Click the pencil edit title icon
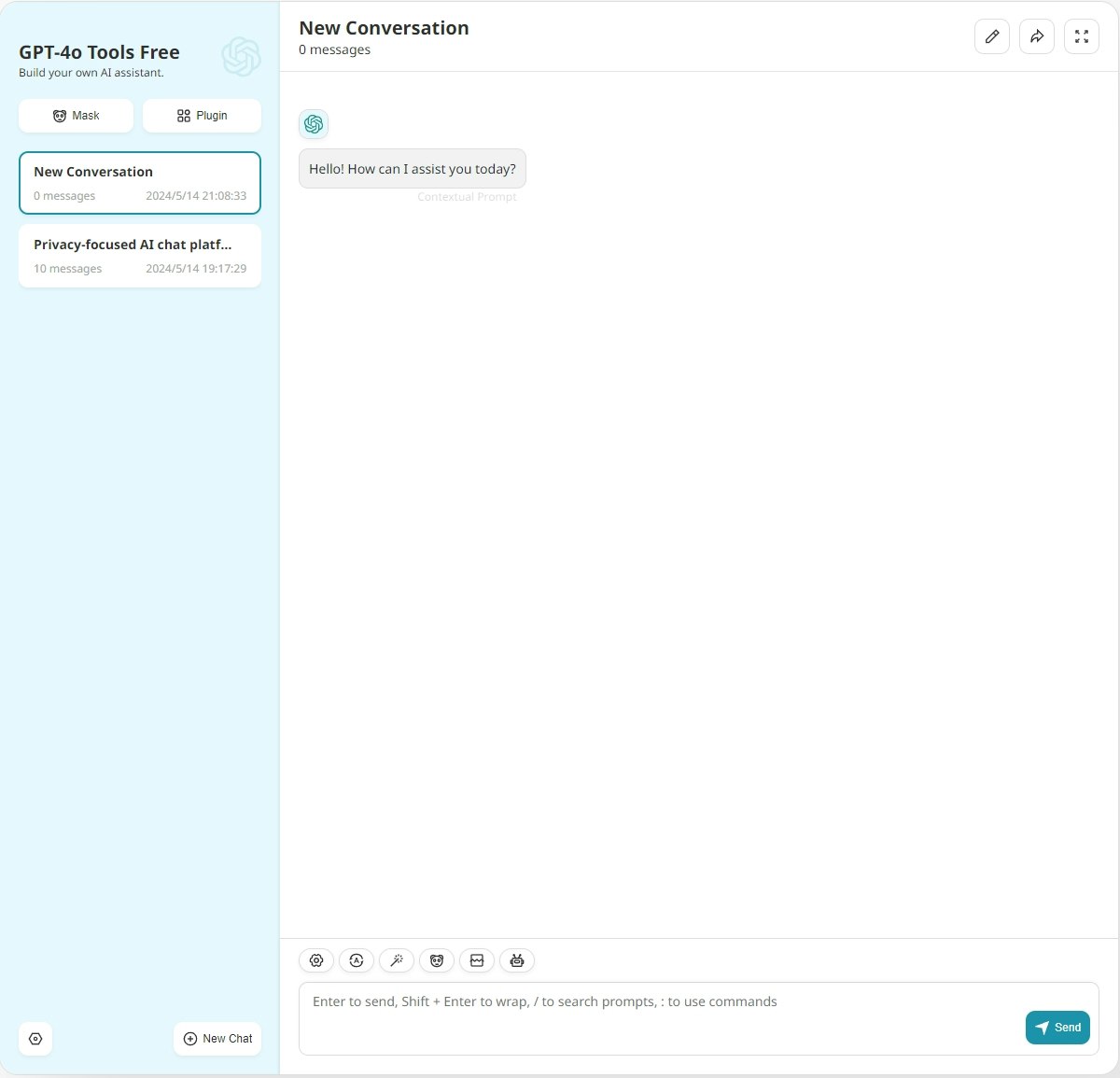This screenshot has height=1078, width=1120. [992, 36]
